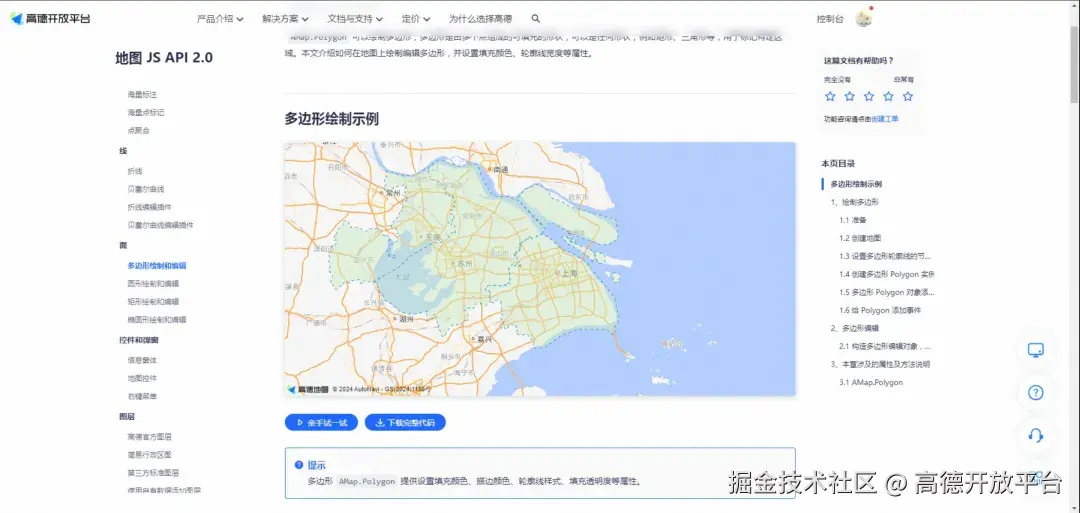This screenshot has width=1080, height=513.
Task: Rate the doc with the second star
Action: pyautogui.click(x=849, y=96)
